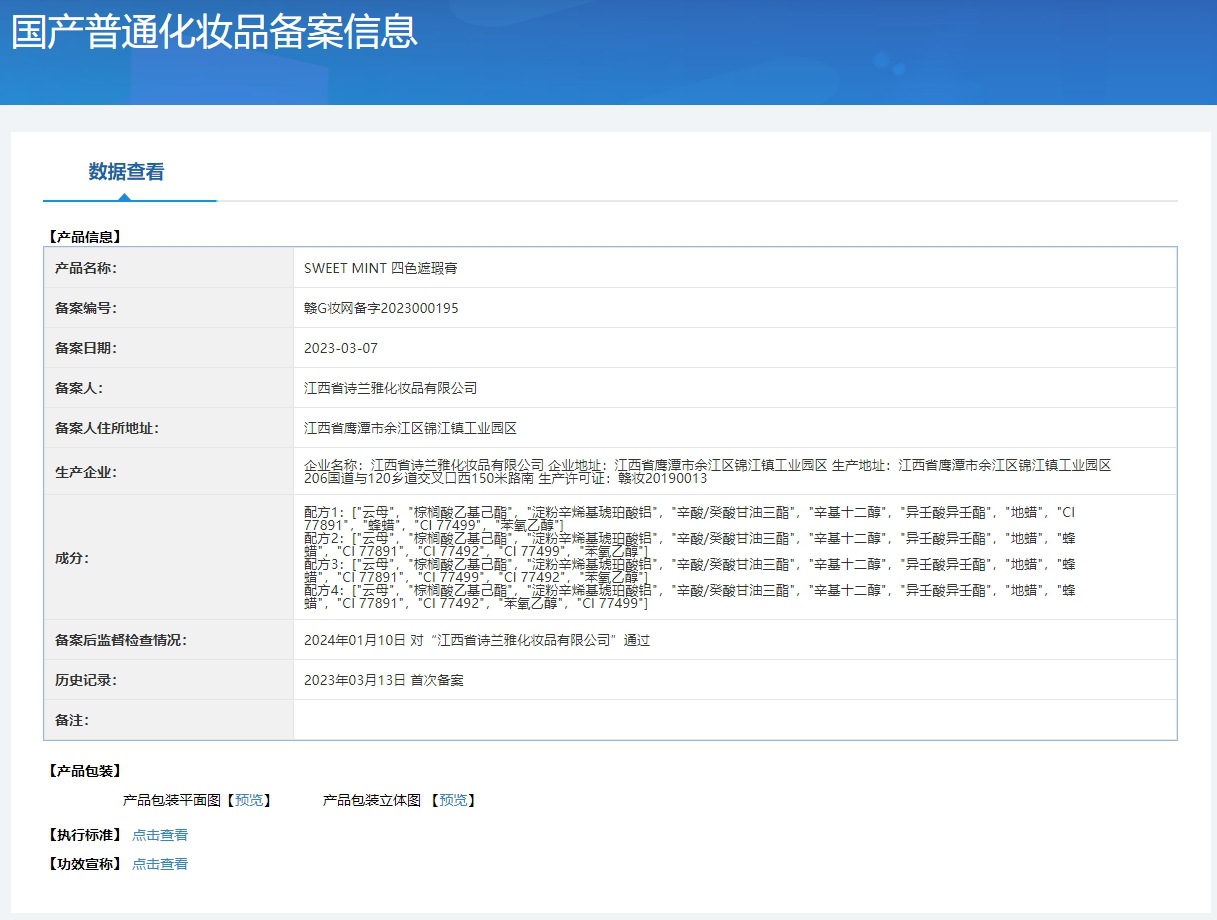The image size is (1217, 920).
Task: Click 【功效宣称】 heading text
Action: click(84, 864)
